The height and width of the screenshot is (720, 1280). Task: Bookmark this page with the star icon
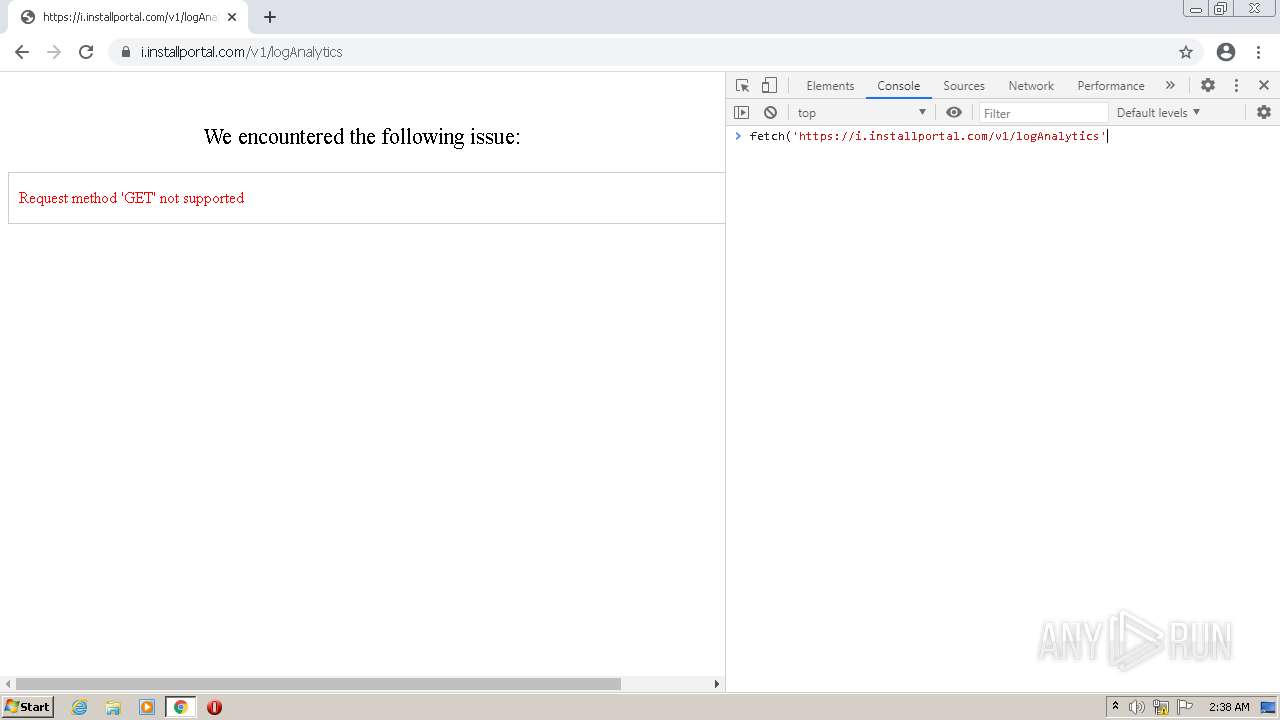tap(1186, 52)
